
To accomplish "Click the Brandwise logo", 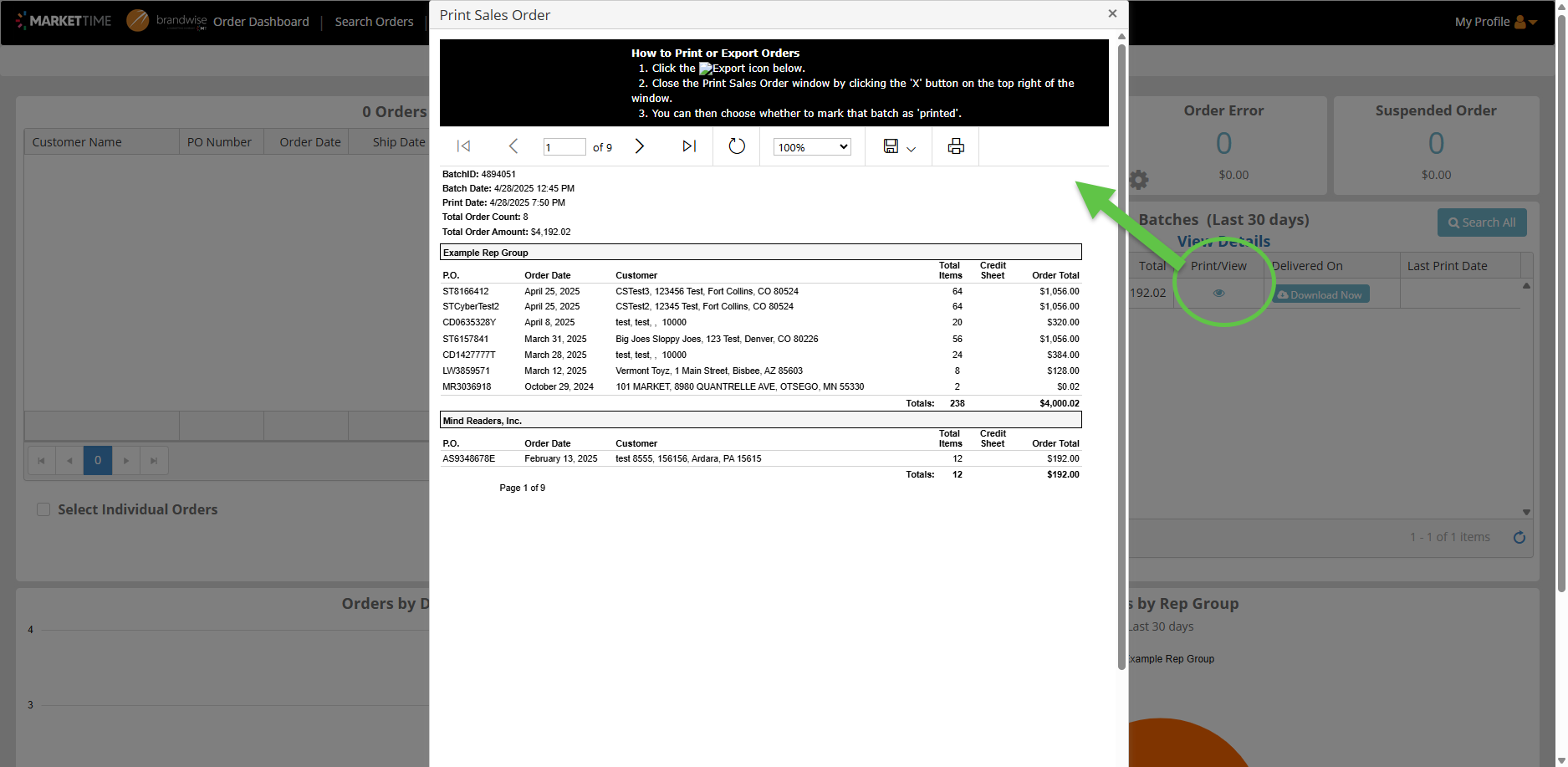I will [x=166, y=21].
